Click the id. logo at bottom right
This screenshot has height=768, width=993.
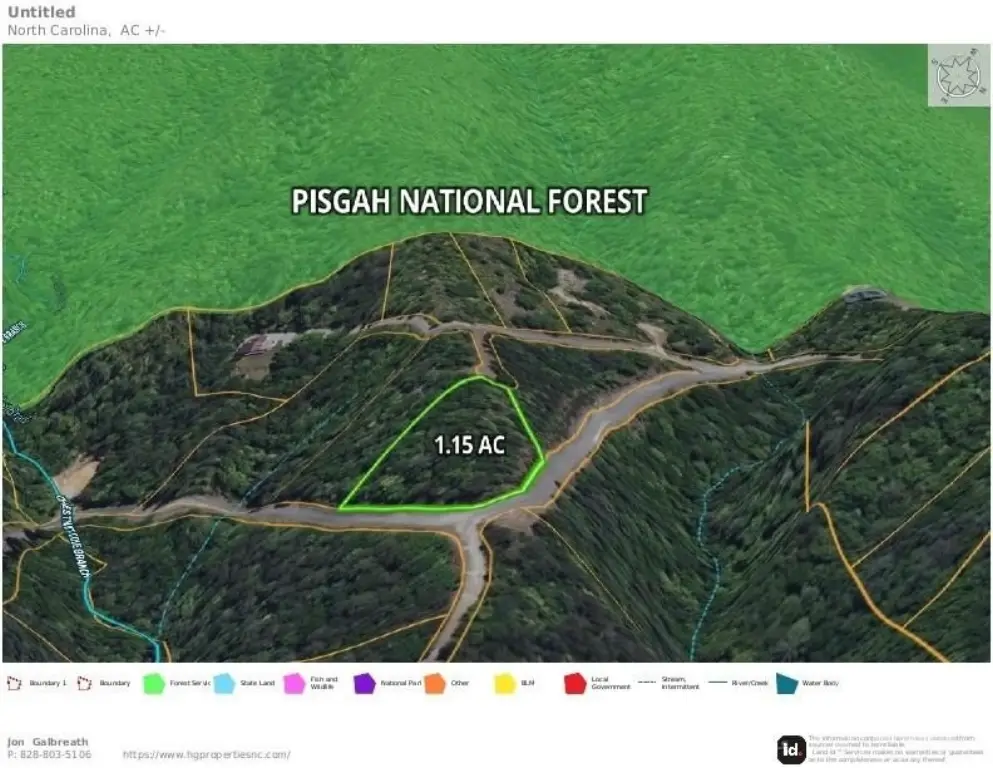click(x=791, y=749)
